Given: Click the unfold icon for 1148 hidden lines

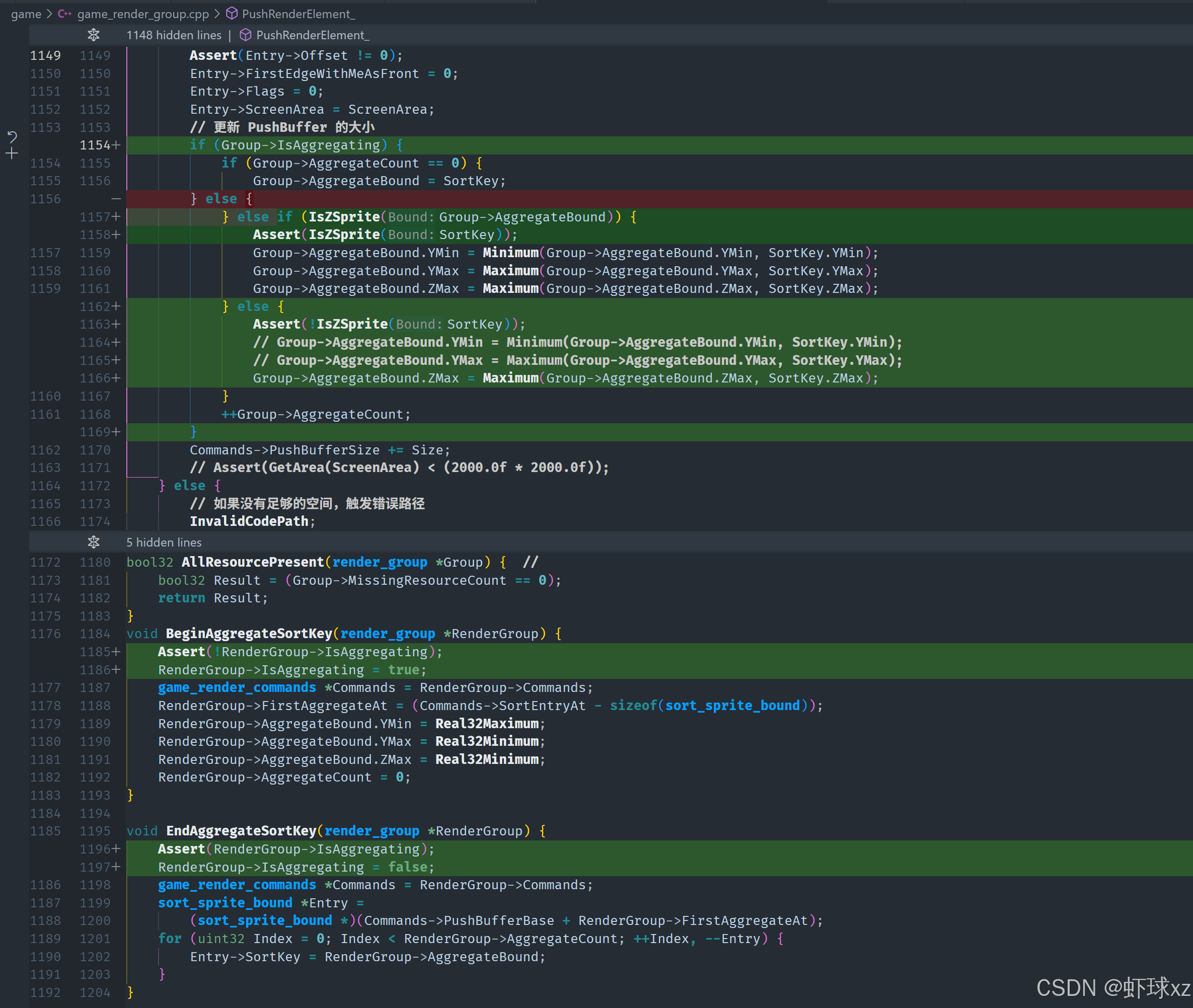Looking at the screenshot, I should point(94,35).
